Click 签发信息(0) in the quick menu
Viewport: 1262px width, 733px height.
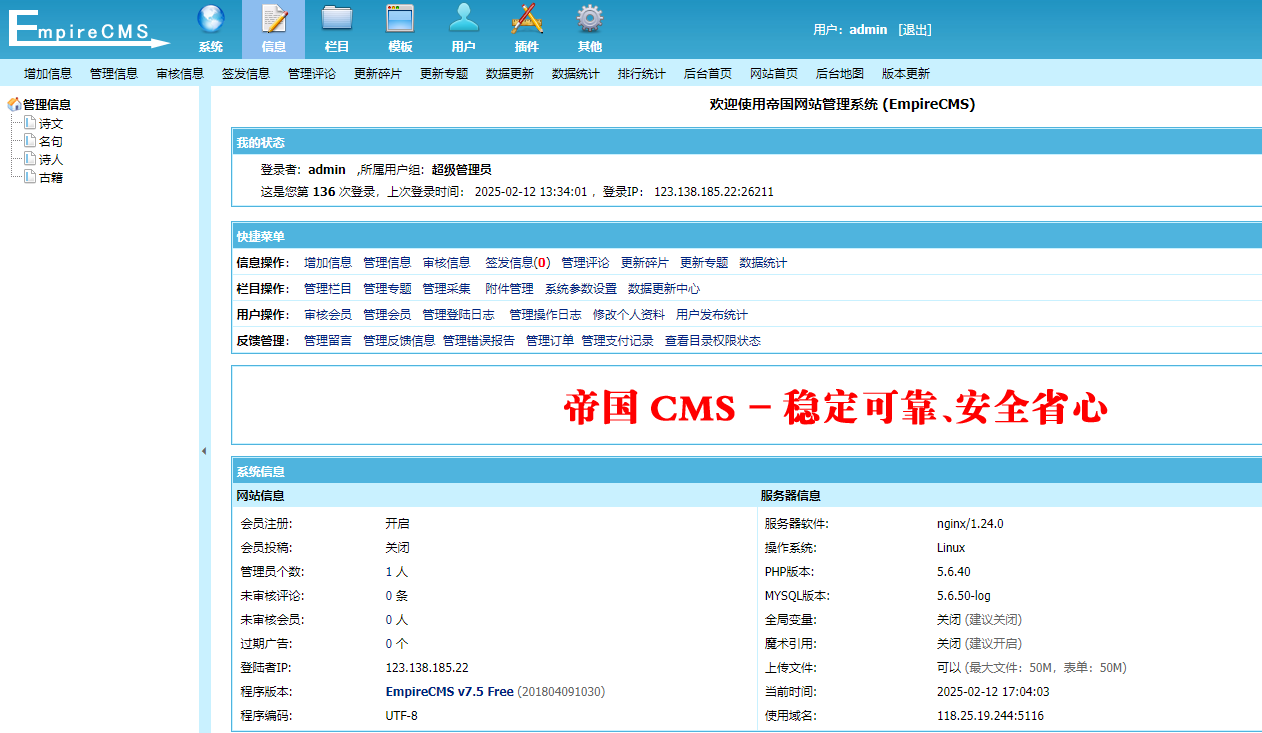pyautogui.click(x=518, y=263)
